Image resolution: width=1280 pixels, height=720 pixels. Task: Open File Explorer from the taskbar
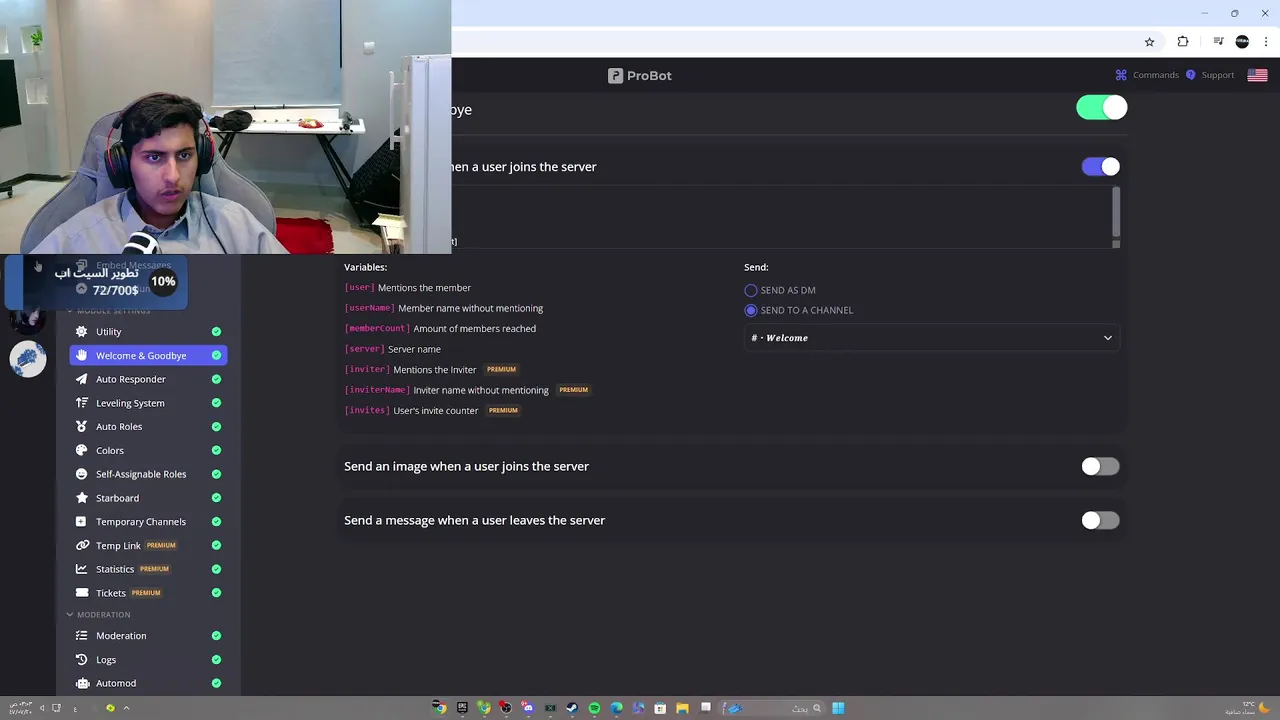point(682,708)
